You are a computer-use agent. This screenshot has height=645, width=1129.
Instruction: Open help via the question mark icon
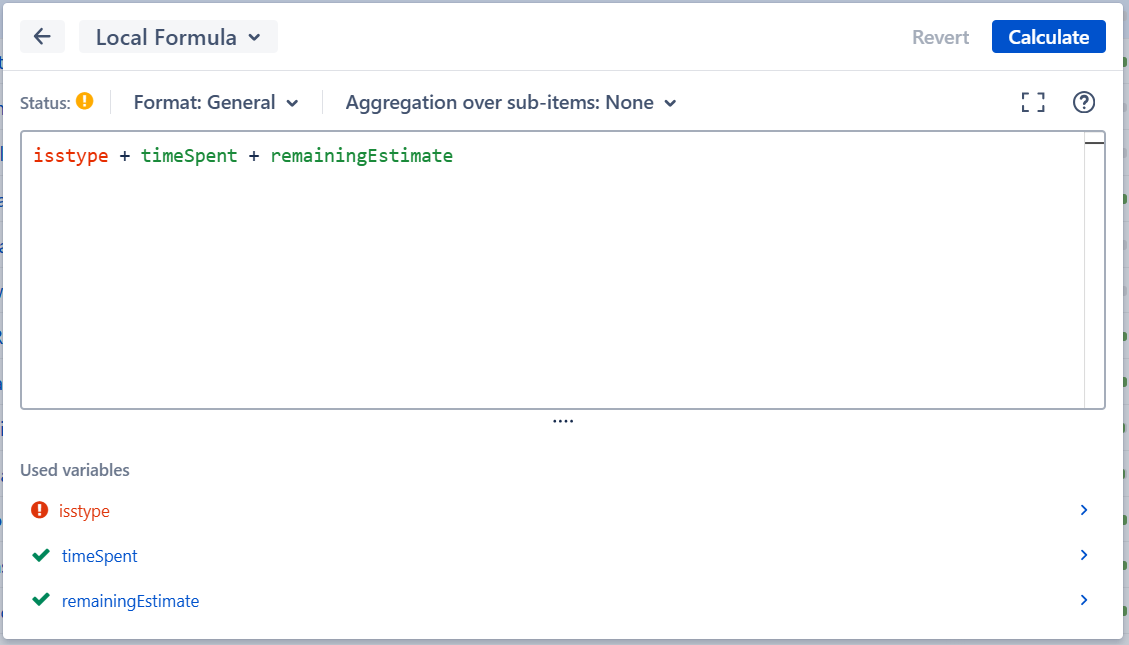[x=1083, y=101]
